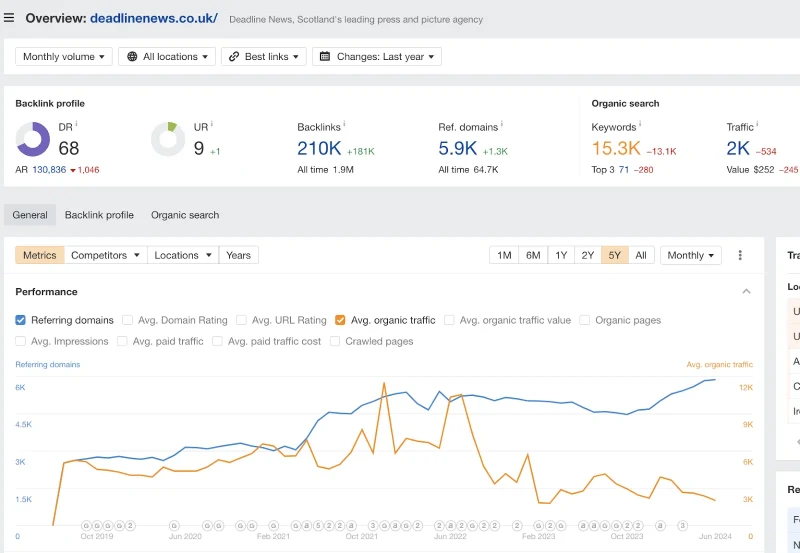This screenshot has width=800, height=553.
Task: Click the Referring domains axis label
Action: click(x=47, y=364)
